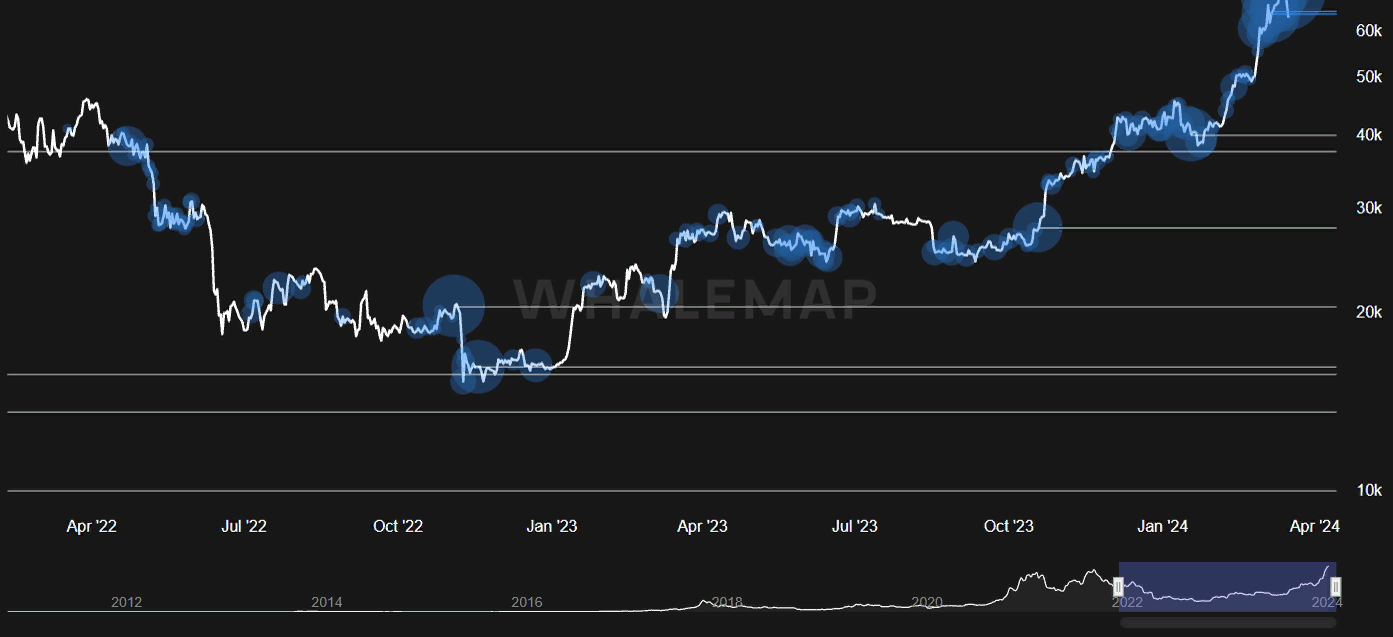The width and height of the screenshot is (1393, 637).
Task: Click the large whale bubble near 20k
Action: click(453, 306)
